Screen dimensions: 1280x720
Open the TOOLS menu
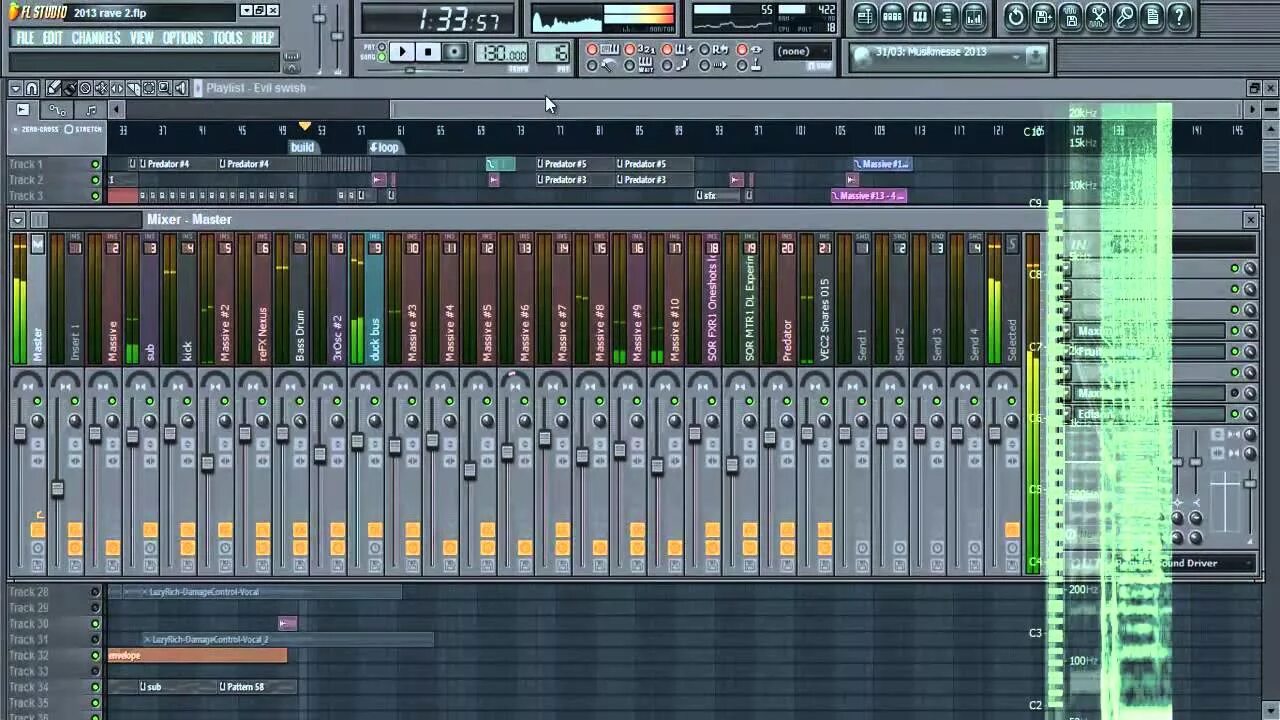point(228,38)
